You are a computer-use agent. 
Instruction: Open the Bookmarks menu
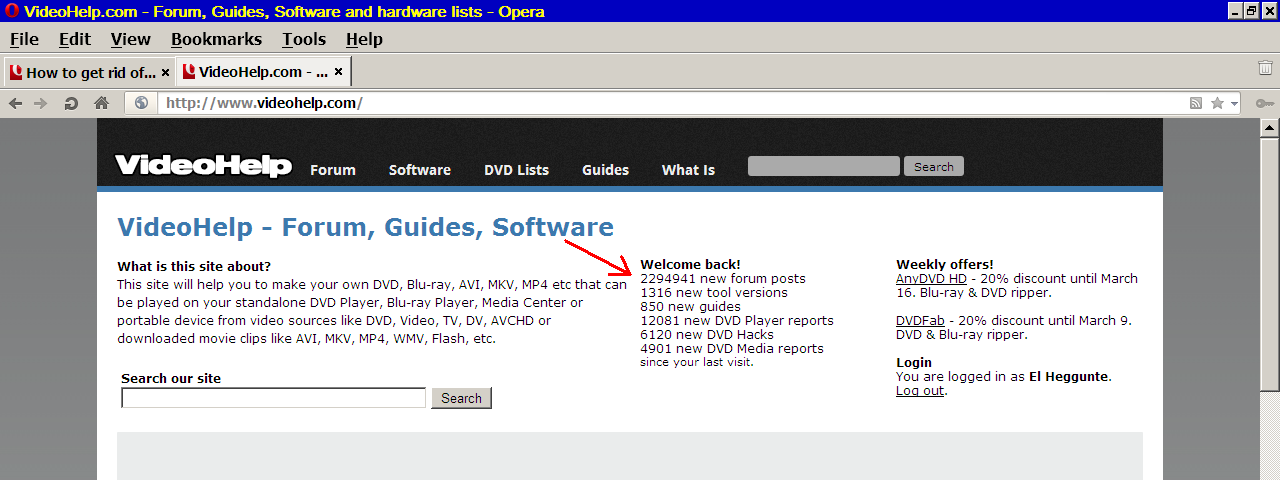[216, 39]
